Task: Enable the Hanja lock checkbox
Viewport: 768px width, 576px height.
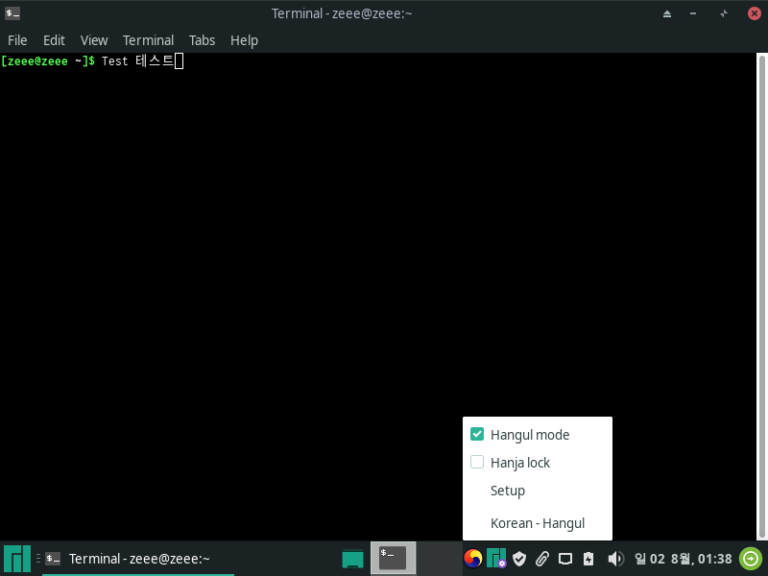Action: tap(477, 462)
